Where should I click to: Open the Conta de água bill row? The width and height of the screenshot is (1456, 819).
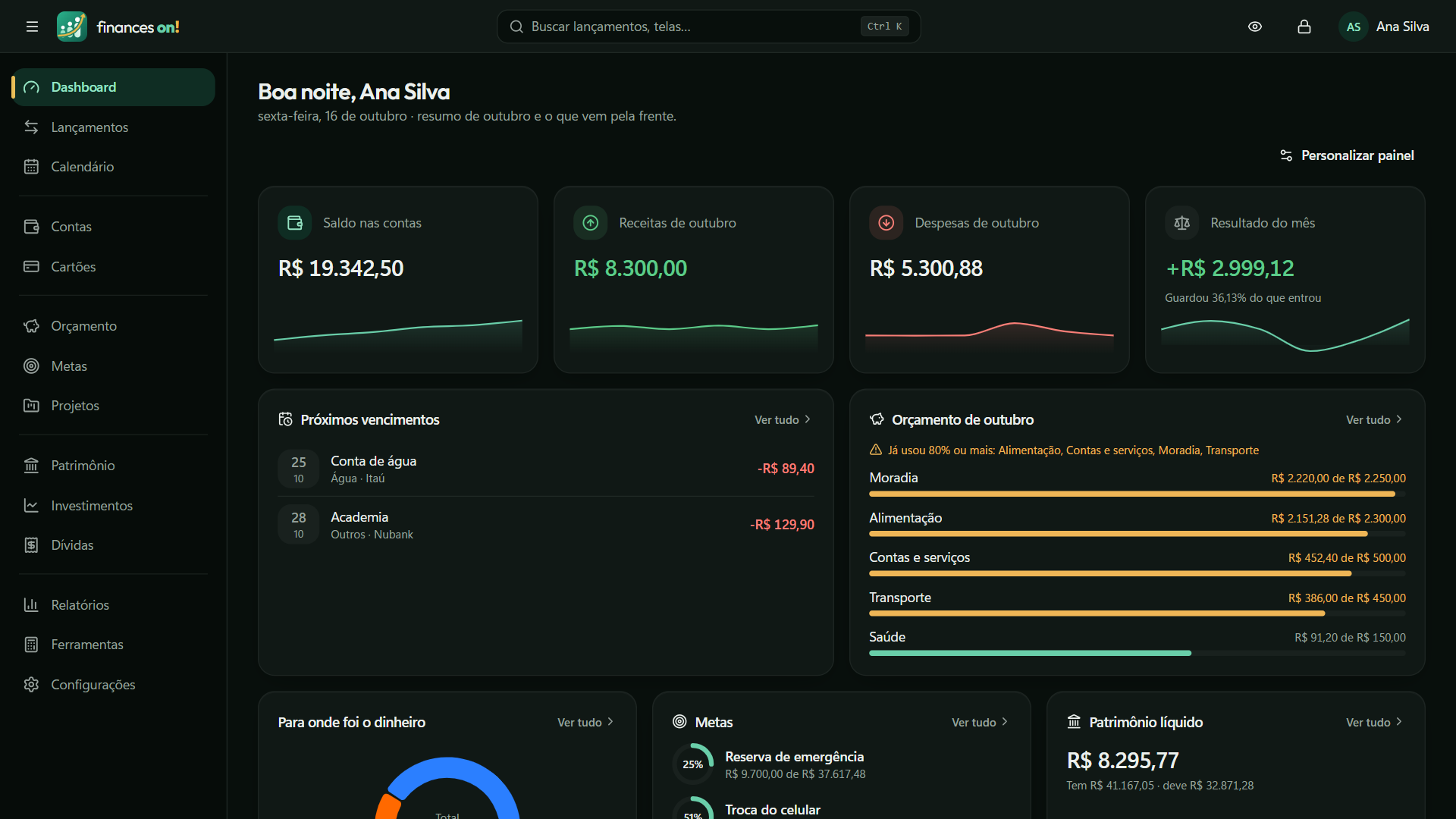click(x=546, y=469)
